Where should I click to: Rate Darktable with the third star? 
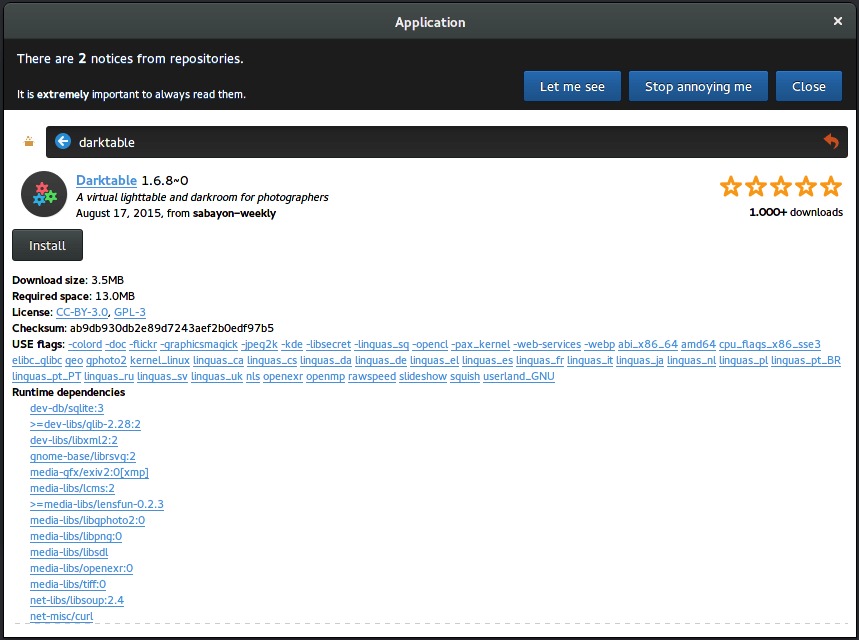click(781, 186)
